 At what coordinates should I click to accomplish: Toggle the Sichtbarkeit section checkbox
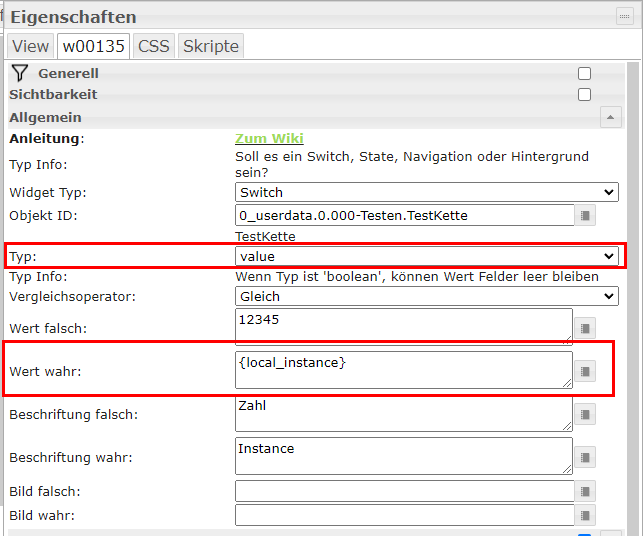[584, 95]
